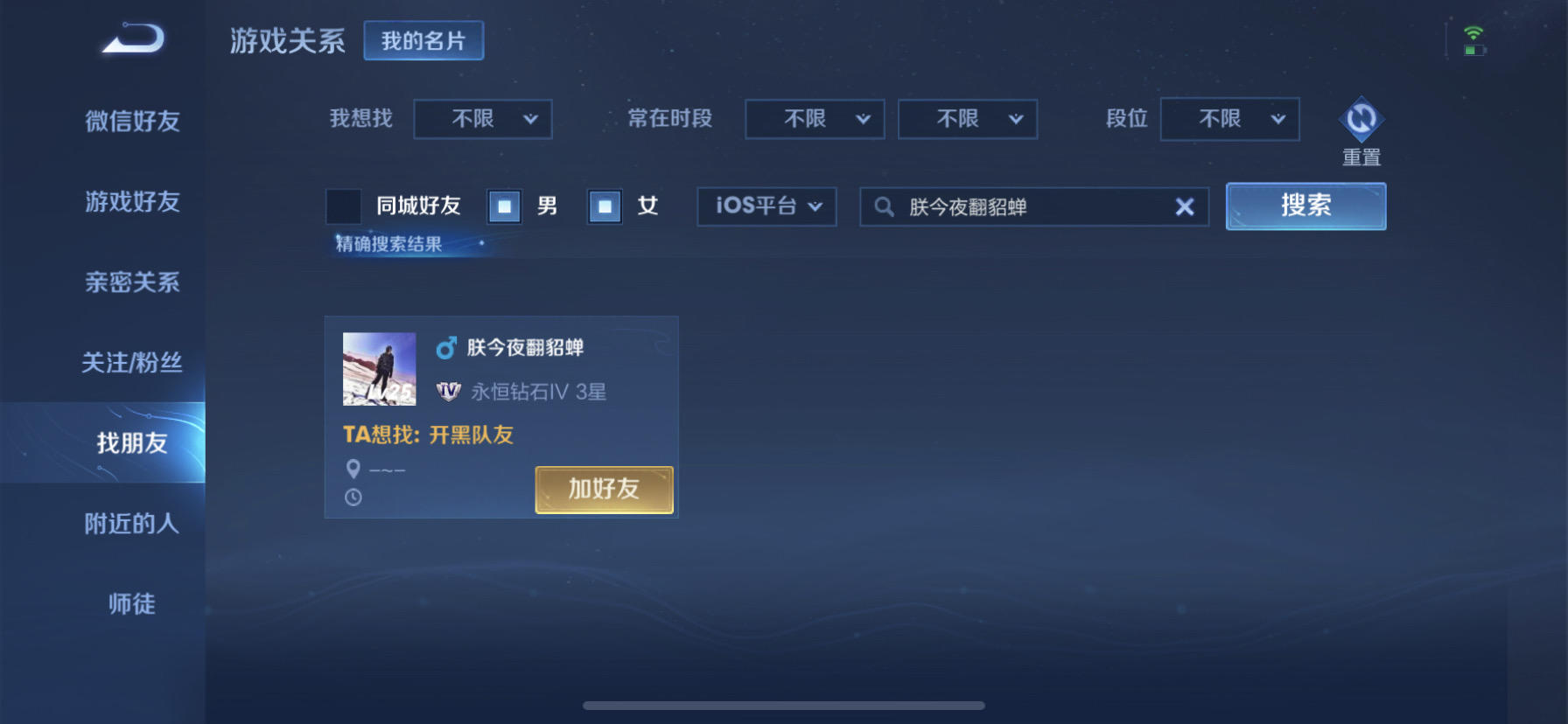
Task: Open the first 常在时段 dropdown
Action: [x=815, y=119]
